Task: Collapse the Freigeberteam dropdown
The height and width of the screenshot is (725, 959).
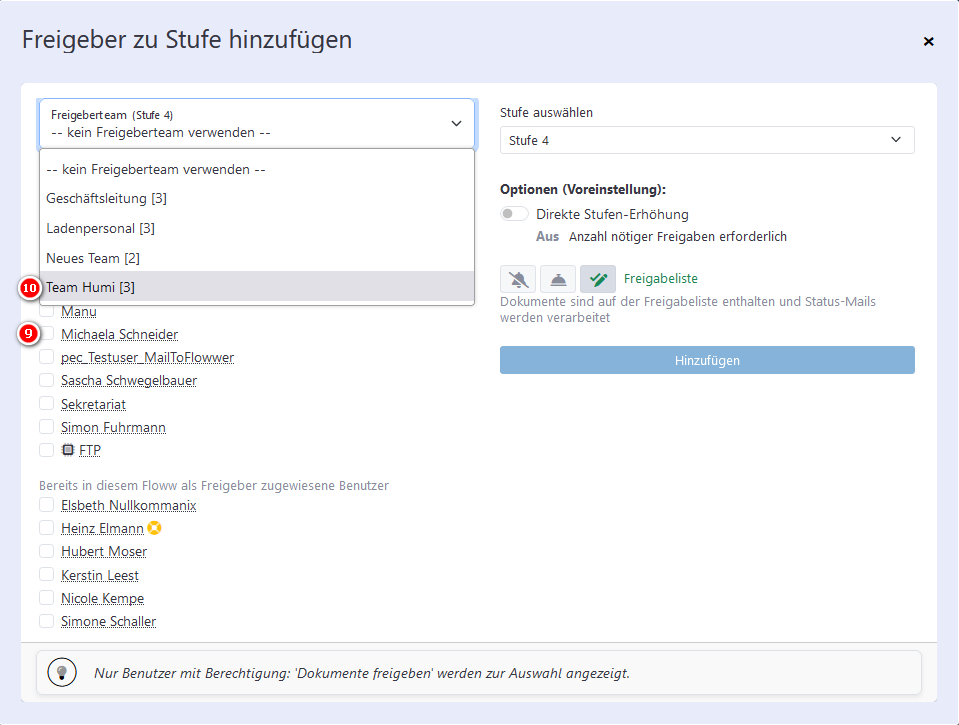Action: point(257,124)
